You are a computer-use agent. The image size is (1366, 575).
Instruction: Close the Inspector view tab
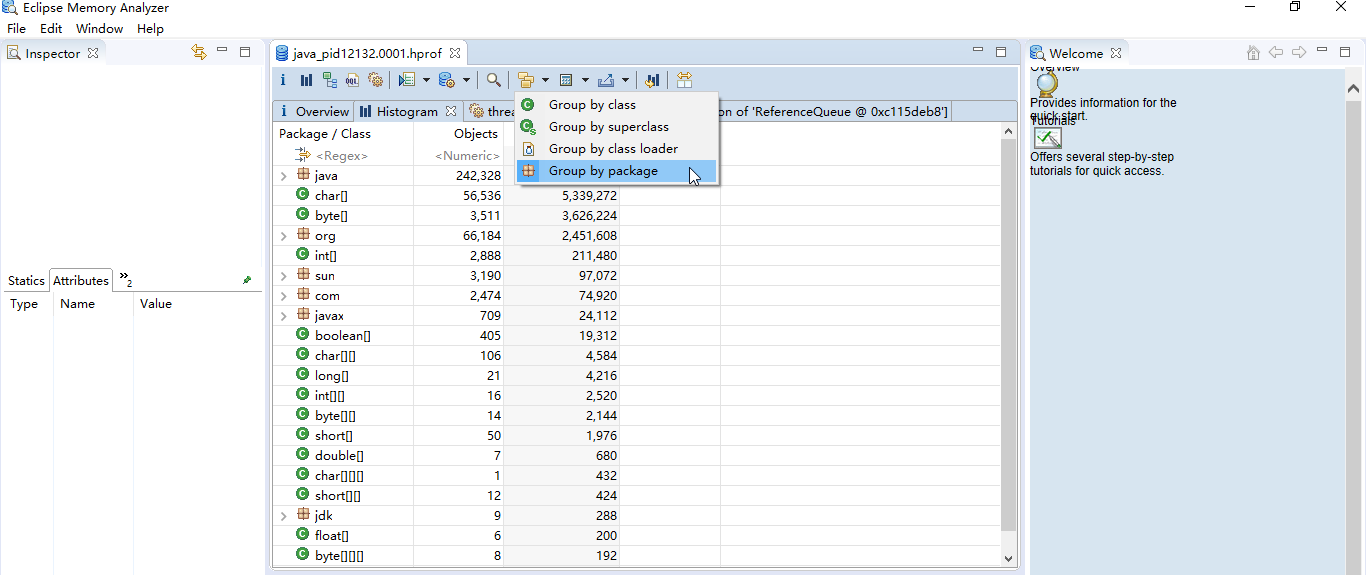pos(93,53)
